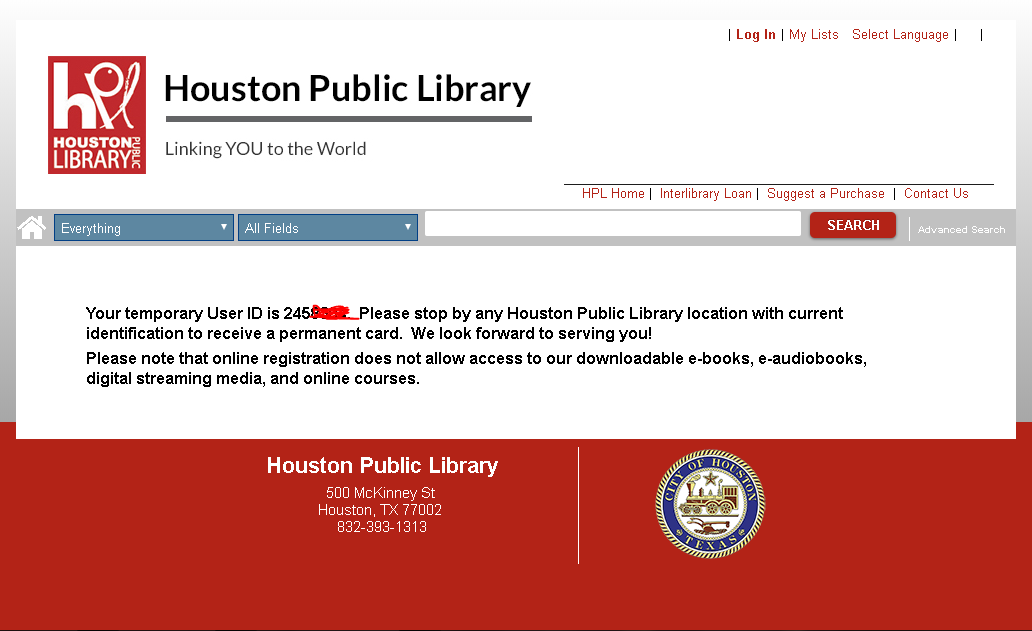
Task: Click the footer Houston Public Library heading
Action: [x=382, y=466]
